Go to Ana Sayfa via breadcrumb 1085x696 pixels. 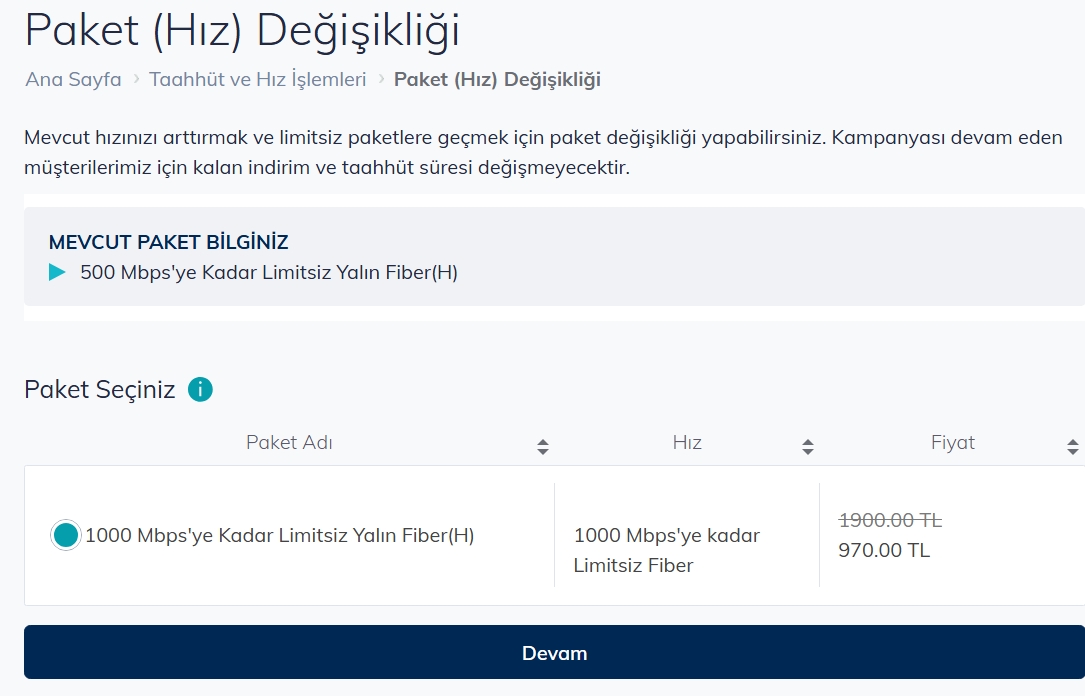(73, 79)
